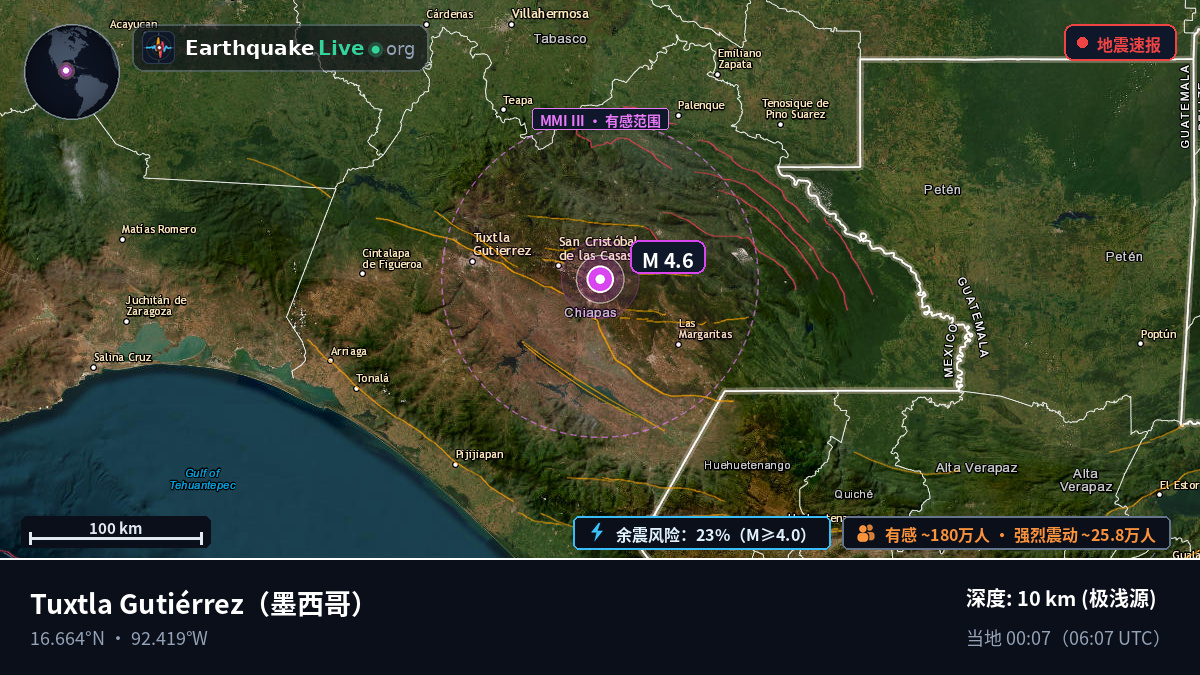Click the Arriaga town label
Screen dimensions: 1200x675
[349, 351]
